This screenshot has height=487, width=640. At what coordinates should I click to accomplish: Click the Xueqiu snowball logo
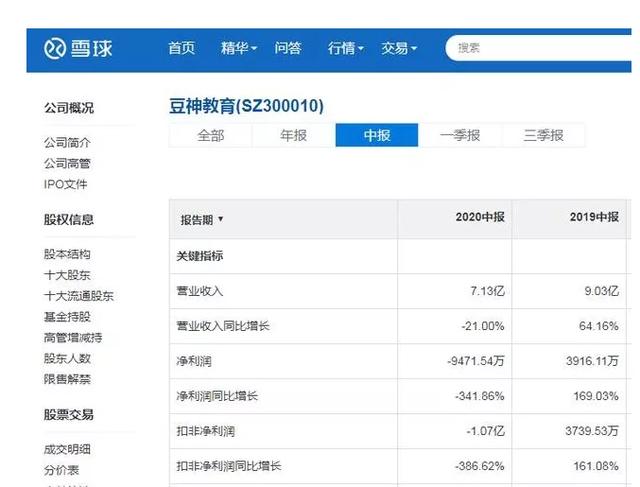pos(78,48)
